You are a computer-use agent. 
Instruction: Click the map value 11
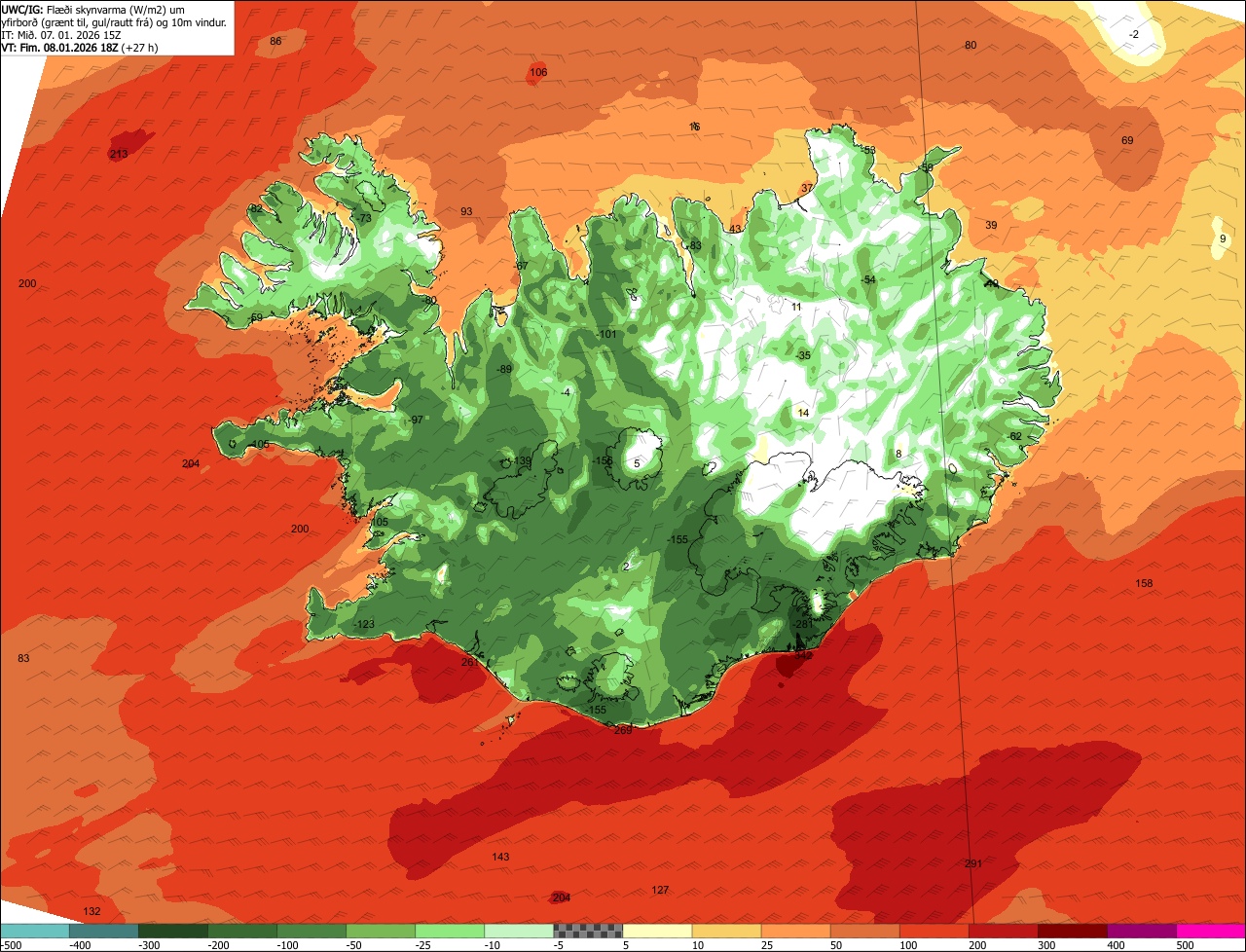coord(796,307)
